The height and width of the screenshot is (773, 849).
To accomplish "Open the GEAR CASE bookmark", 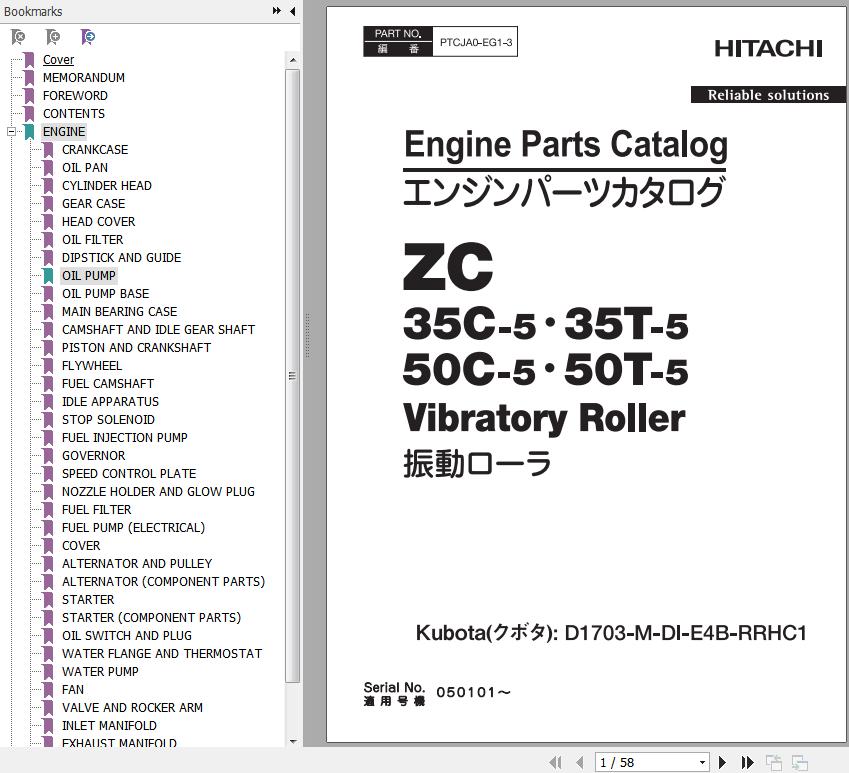I will 93,204.
